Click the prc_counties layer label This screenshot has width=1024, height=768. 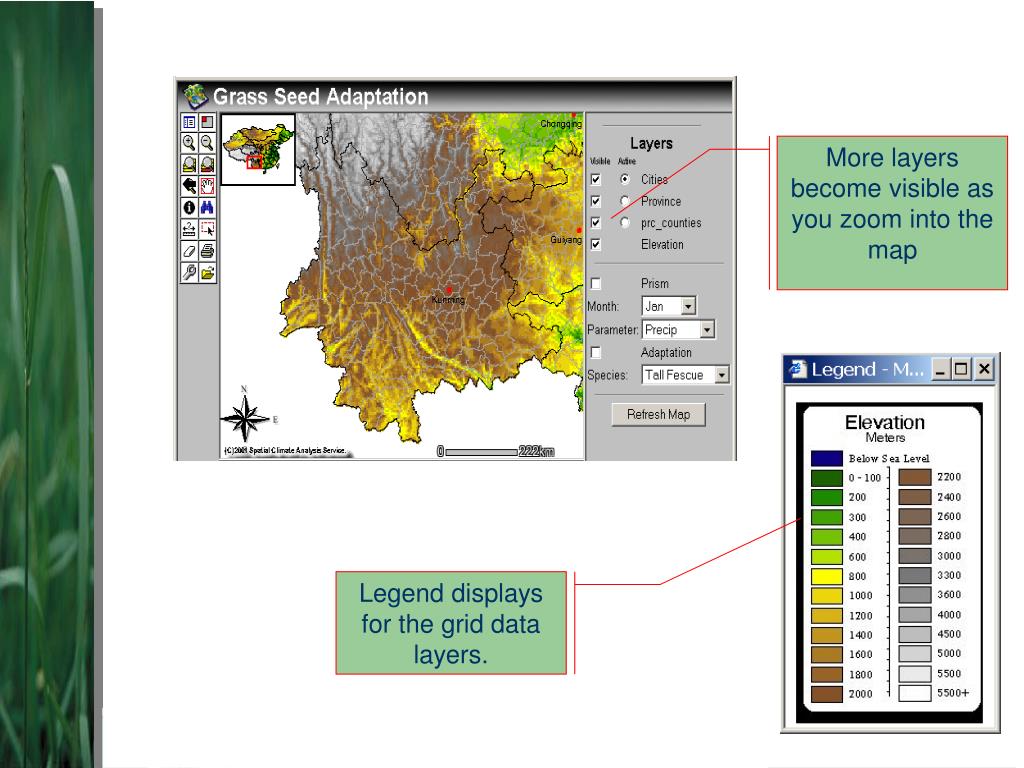671,223
